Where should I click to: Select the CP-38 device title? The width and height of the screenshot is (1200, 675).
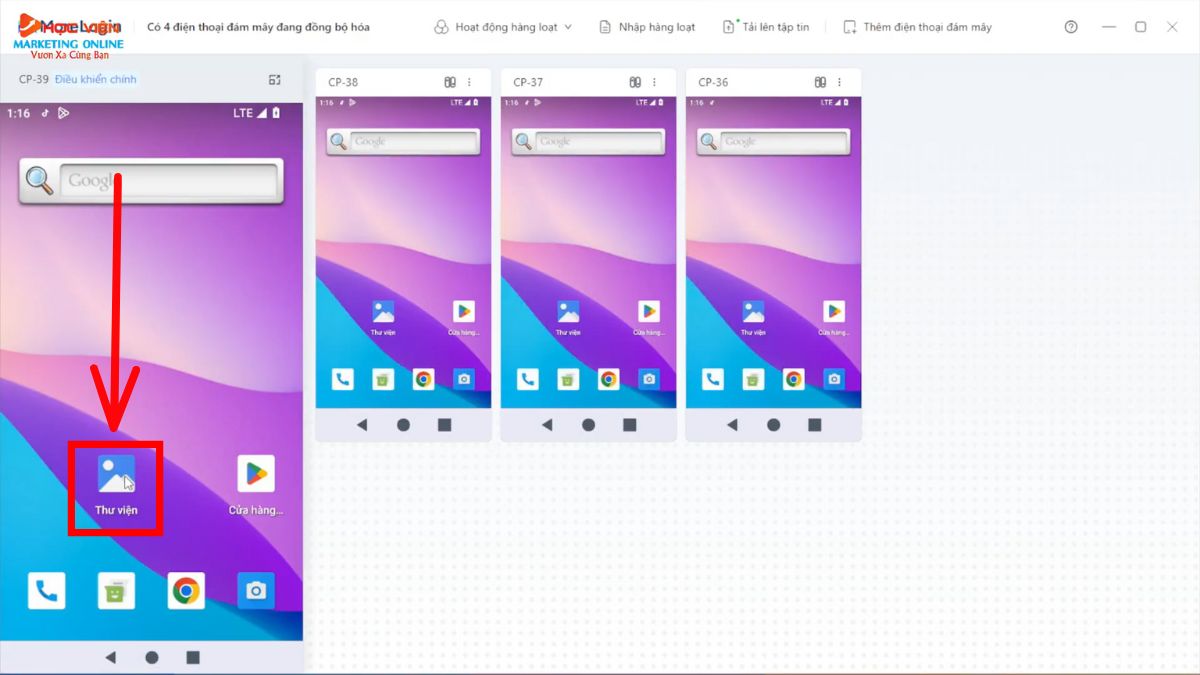[343, 82]
